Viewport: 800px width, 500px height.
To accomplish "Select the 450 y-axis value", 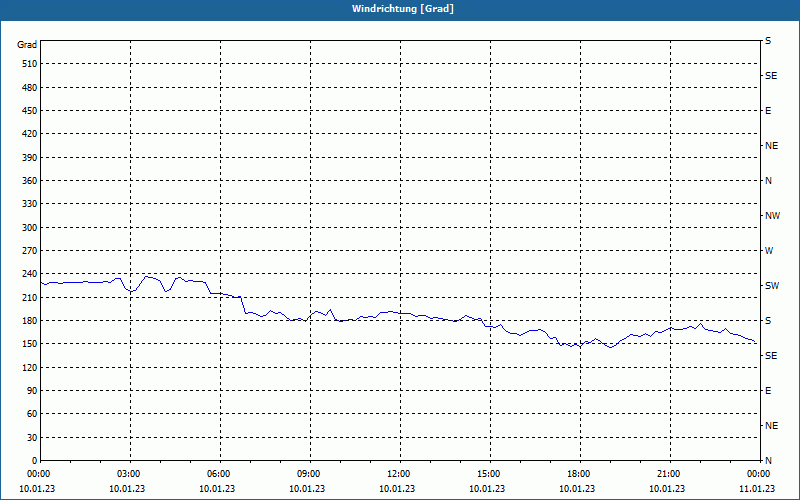I will (30, 111).
